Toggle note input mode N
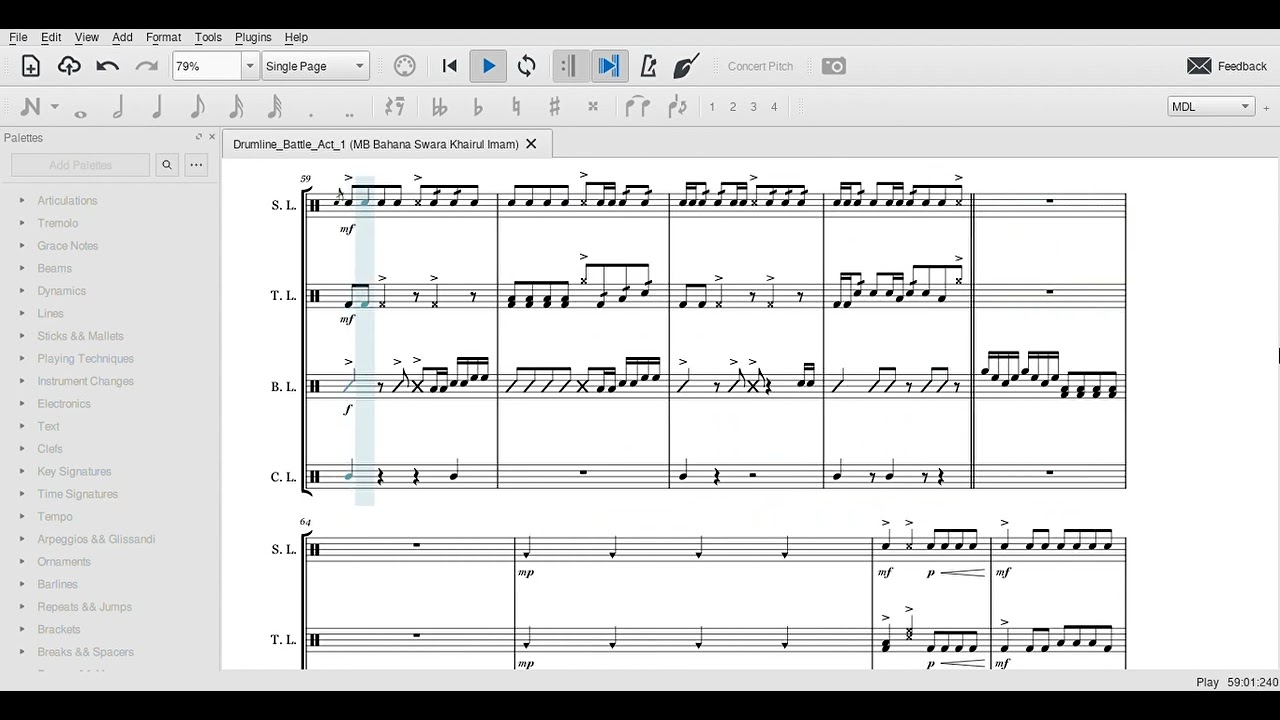 click(x=30, y=107)
